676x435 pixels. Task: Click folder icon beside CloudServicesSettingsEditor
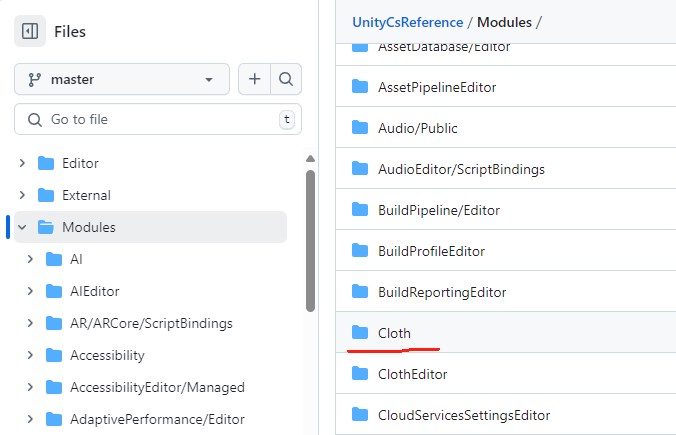coord(360,414)
